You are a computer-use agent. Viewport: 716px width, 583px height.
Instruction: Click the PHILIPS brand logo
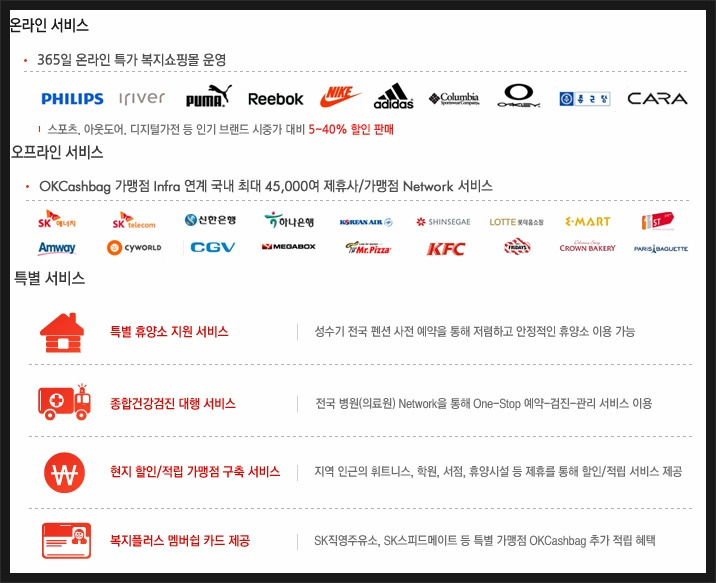point(72,99)
